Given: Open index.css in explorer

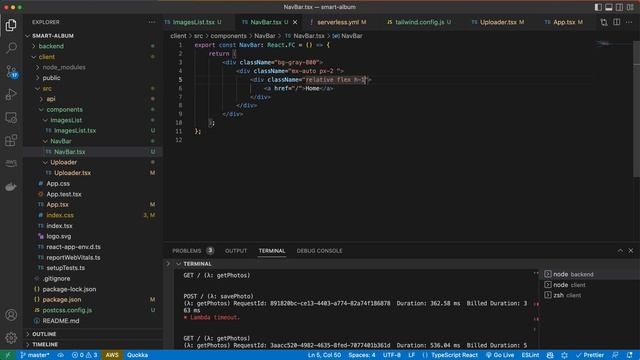Looking at the screenshot, I should coord(93,215).
